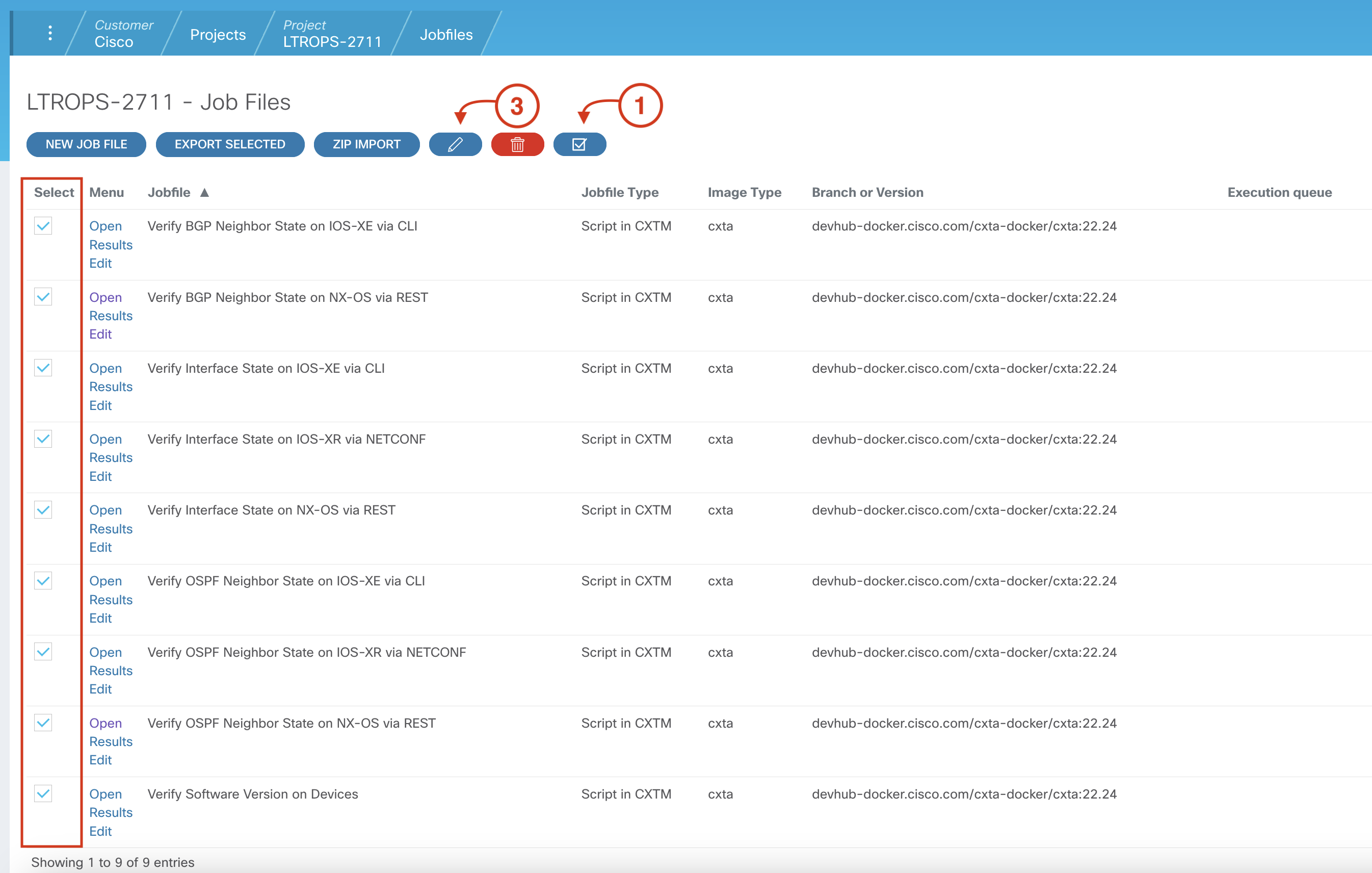Image resolution: width=1372 pixels, height=873 pixels.
Task: Edit Verify Interface State on NX-OS jobfile
Action: tap(100, 547)
